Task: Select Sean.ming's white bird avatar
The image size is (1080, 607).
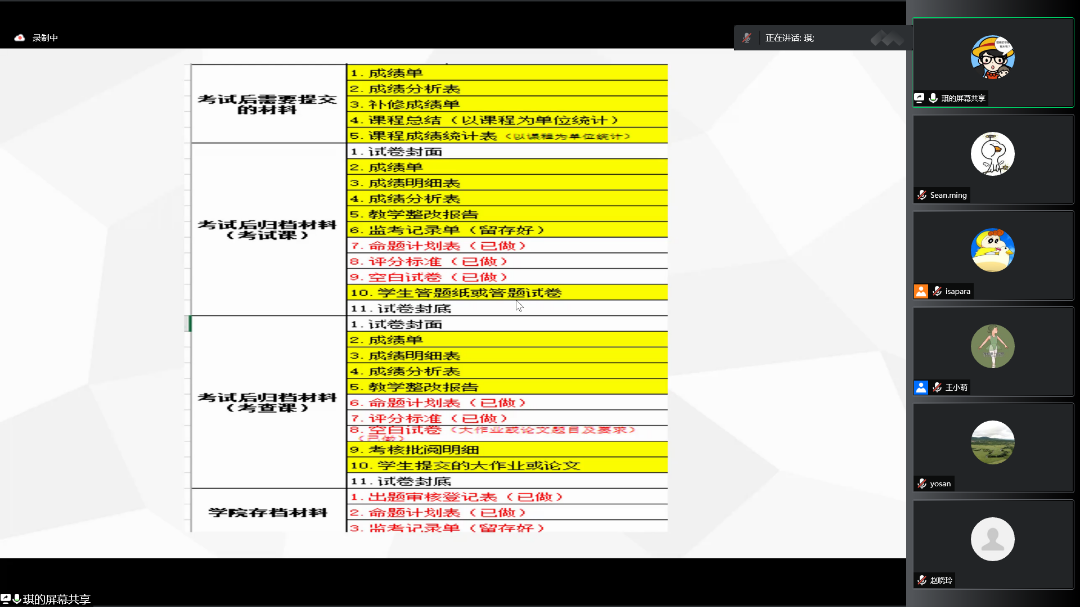Action: pos(992,154)
